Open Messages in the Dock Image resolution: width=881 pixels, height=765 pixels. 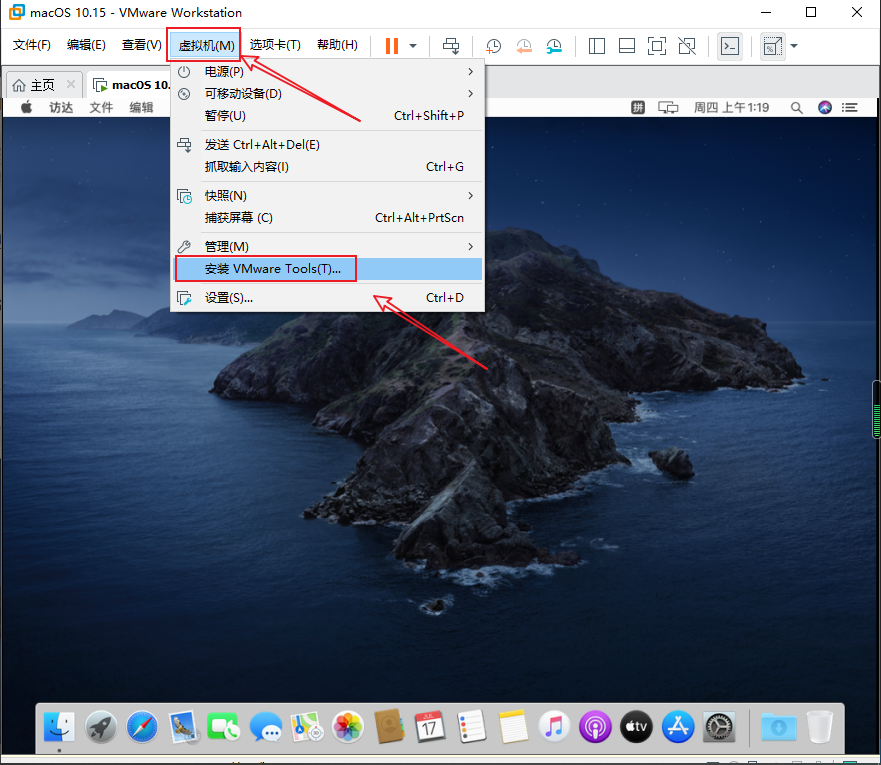pyautogui.click(x=265, y=727)
